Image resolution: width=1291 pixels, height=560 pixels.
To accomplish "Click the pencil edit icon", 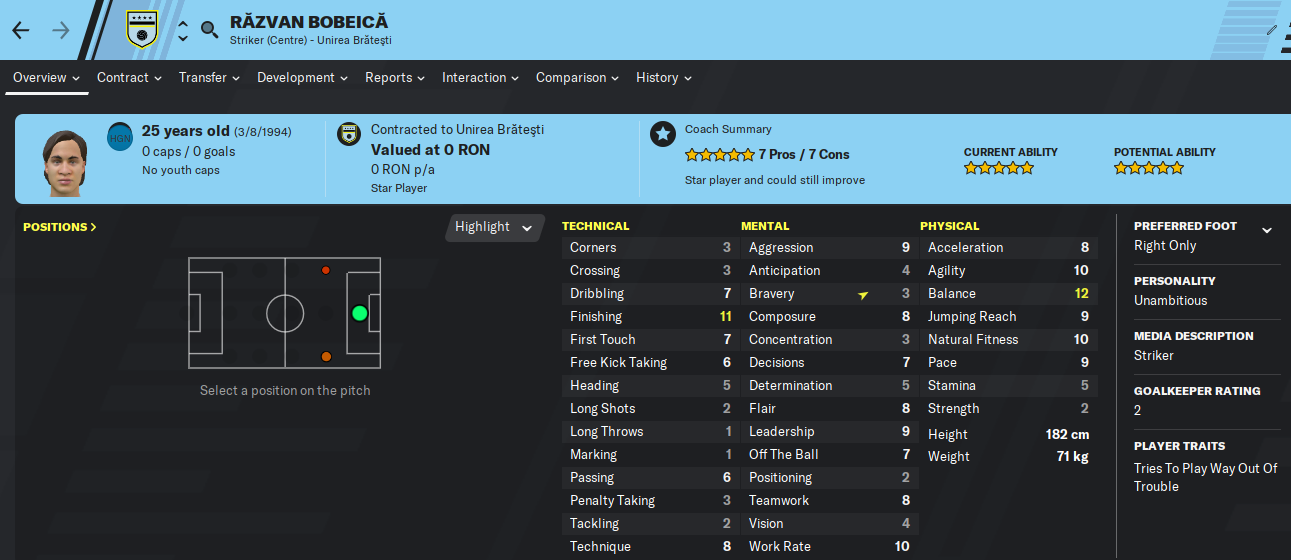I will (1271, 30).
